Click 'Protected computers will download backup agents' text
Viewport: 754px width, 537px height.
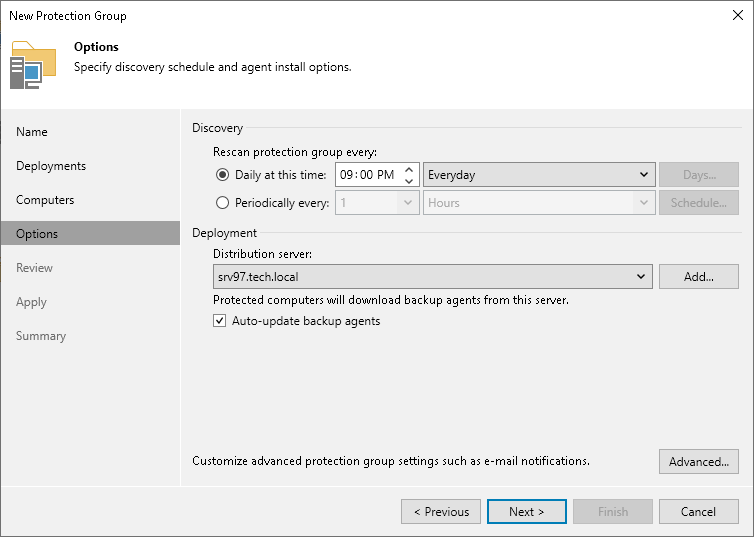(391, 300)
